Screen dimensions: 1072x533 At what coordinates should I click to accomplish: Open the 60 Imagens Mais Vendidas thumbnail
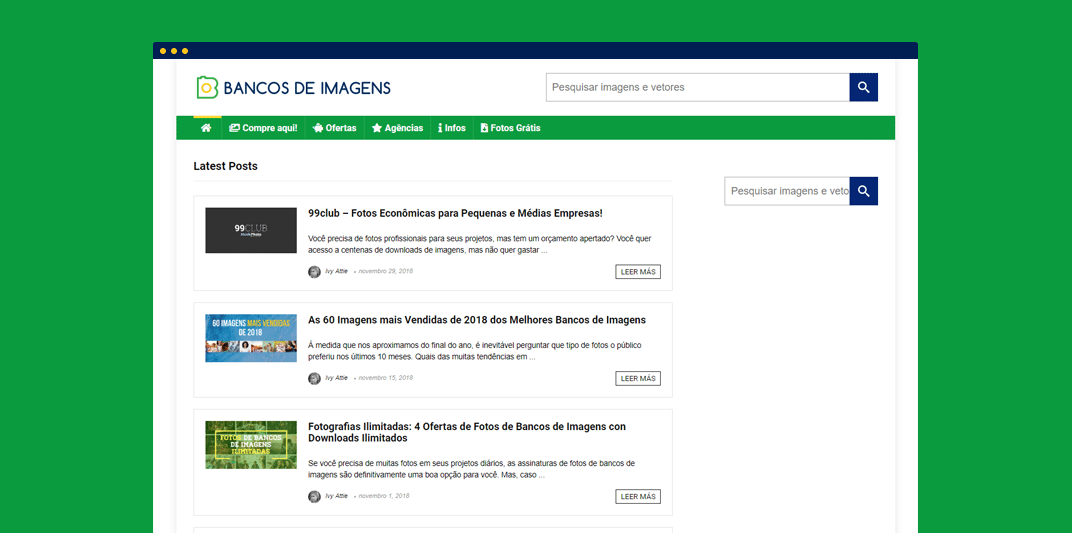(251, 338)
